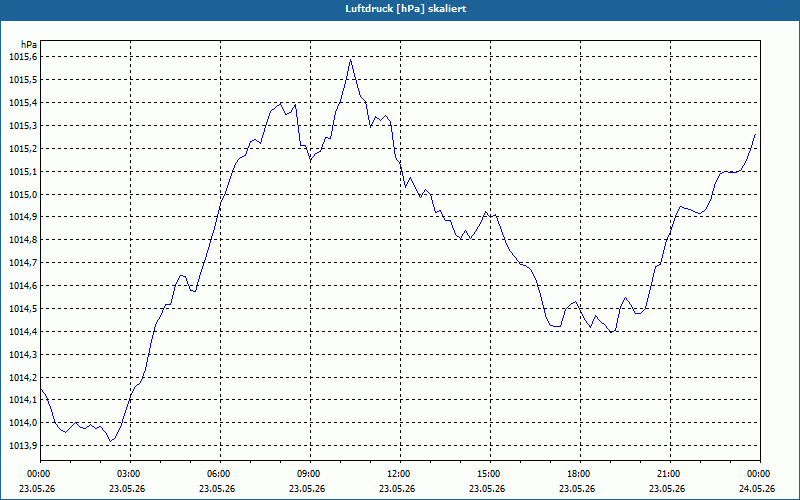Select the 1013,9 y-axis label
The image size is (800, 500).
[x=23, y=445]
